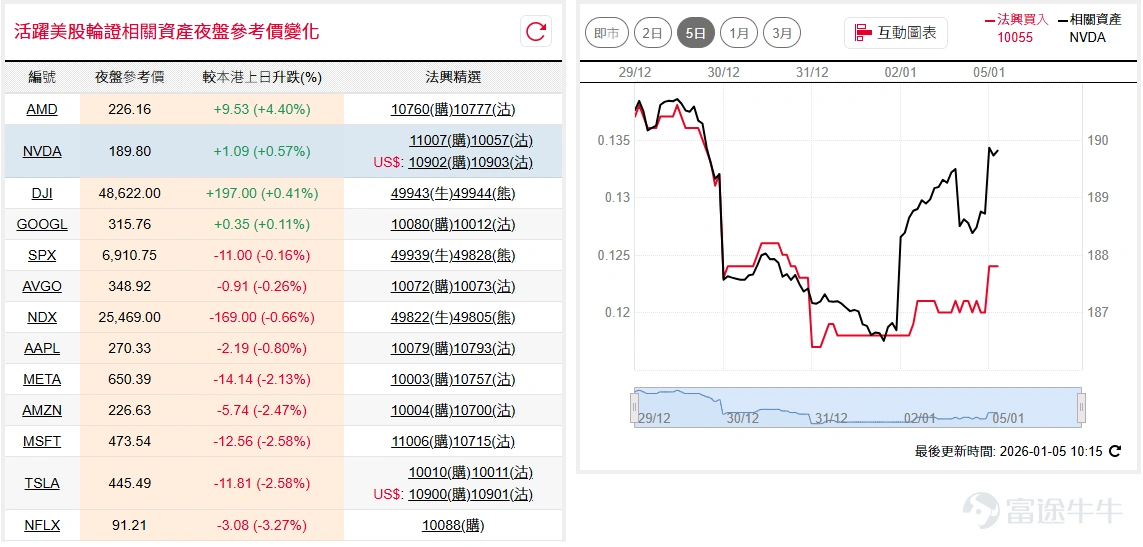The image size is (1143, 547).
Task: Open the DJI ticker link
Action: [x=42, y=193]
